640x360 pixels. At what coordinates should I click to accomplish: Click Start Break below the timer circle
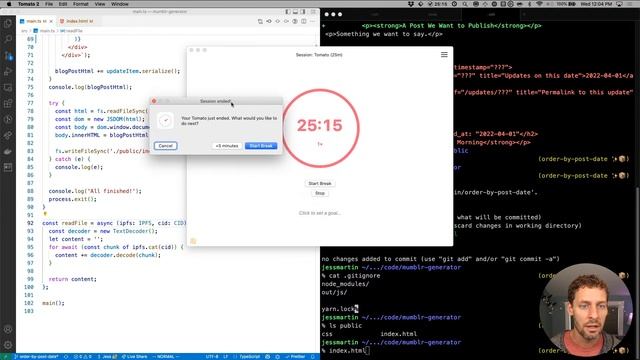tap(320, 184)
